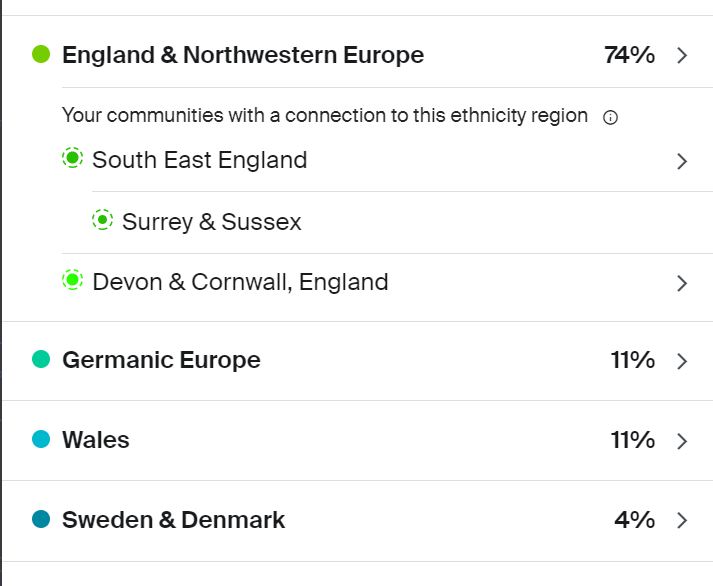
Task: Expand Sweden & Denmark chevron arrow
Action: (682, 520)
